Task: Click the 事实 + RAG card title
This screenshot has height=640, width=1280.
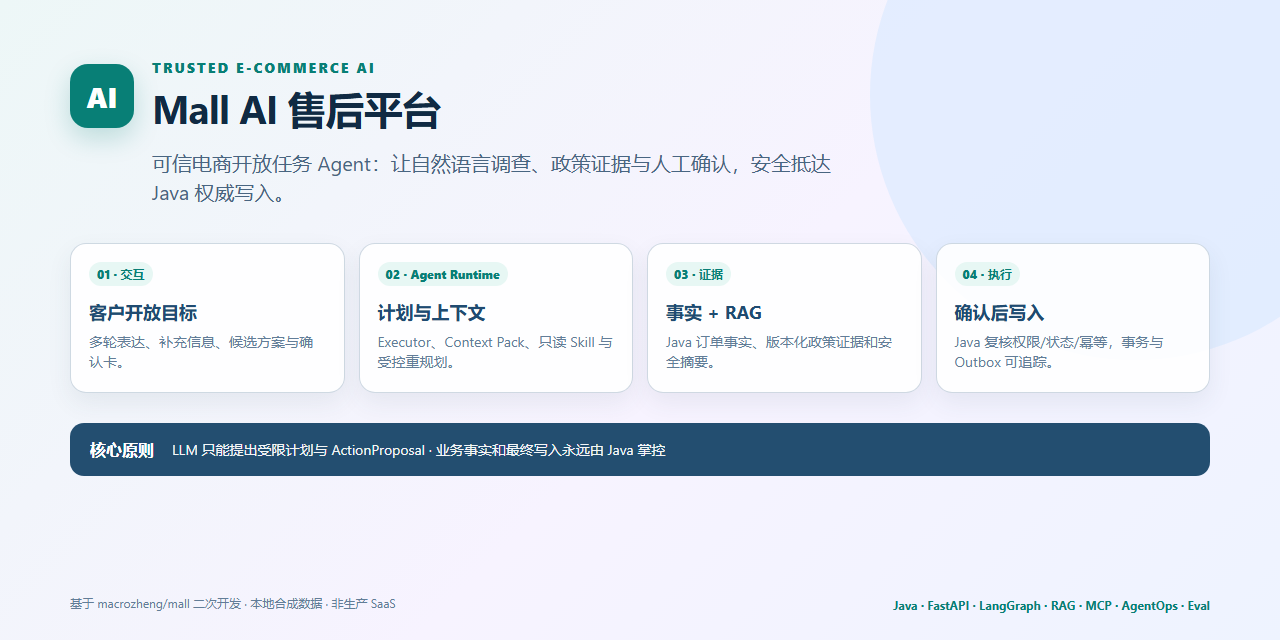Action: pyautogui.click(x=714, y=313)
